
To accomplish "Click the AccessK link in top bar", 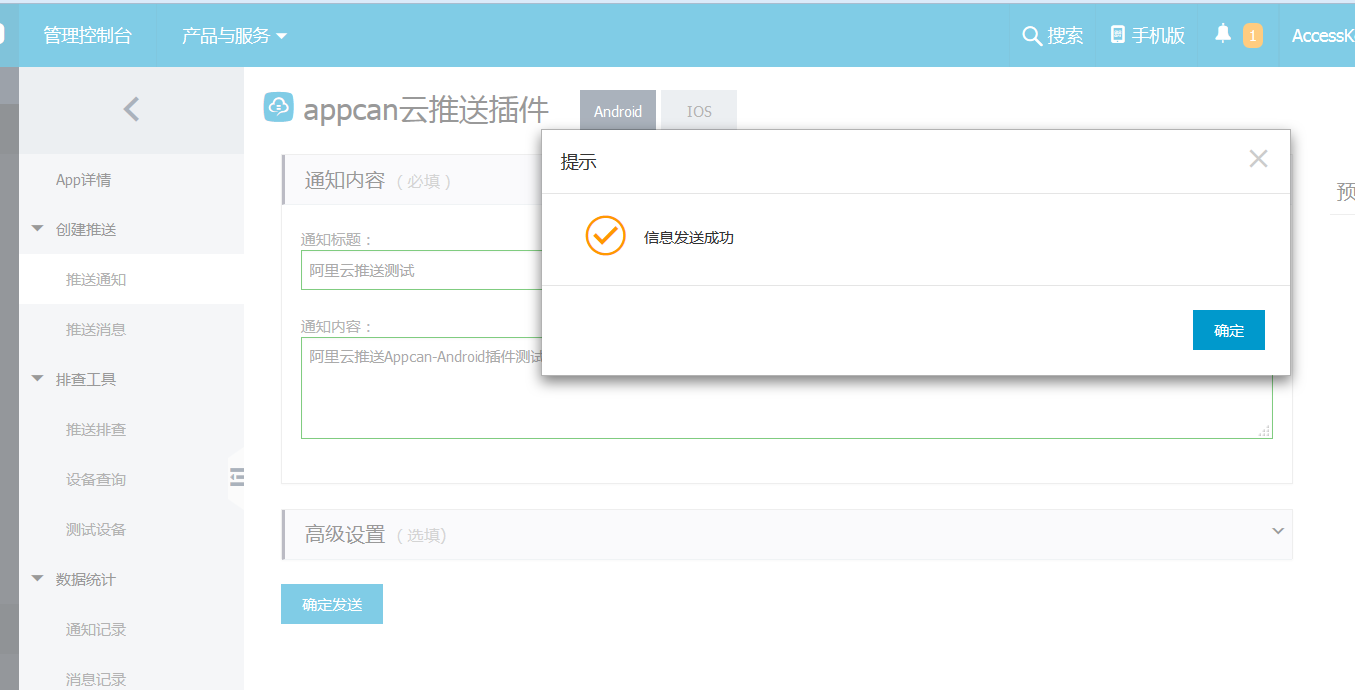I will pos(1323,36).
